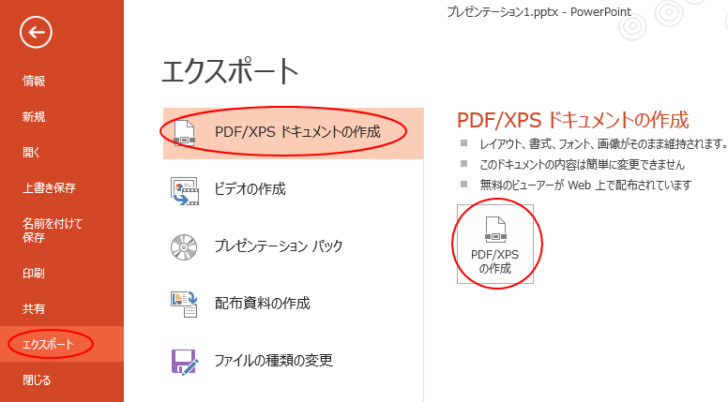Open the 開く menu item
728x402 pixels.
[31, 152]
